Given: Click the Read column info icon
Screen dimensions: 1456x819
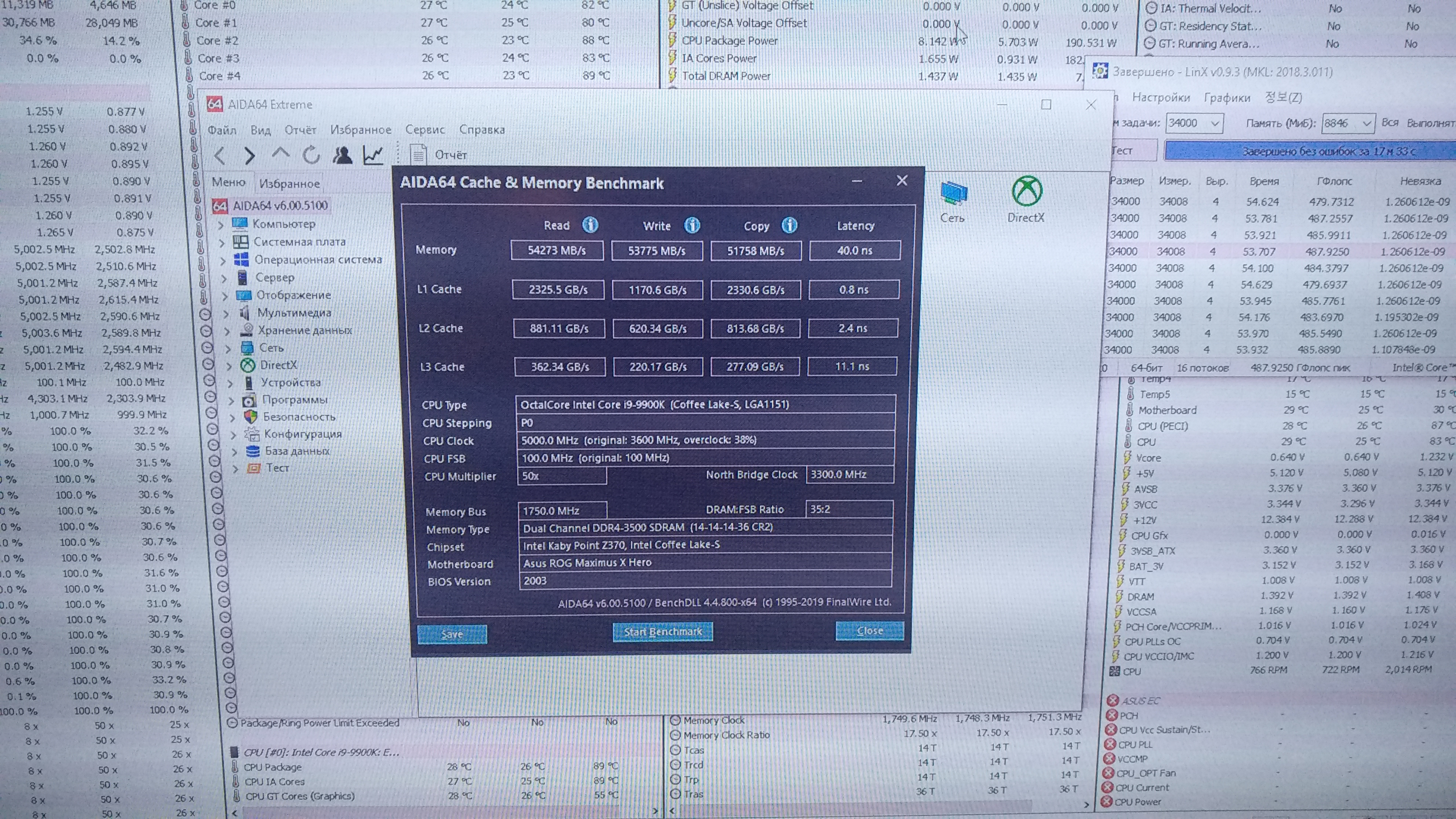Looking at the screenshot, I should 590,225.
